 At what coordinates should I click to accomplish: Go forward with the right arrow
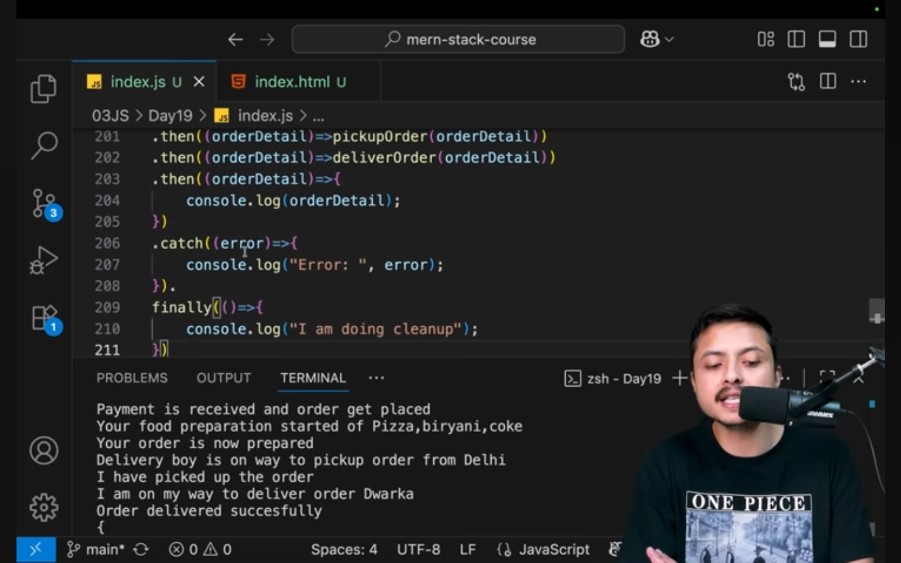point(267,40)
